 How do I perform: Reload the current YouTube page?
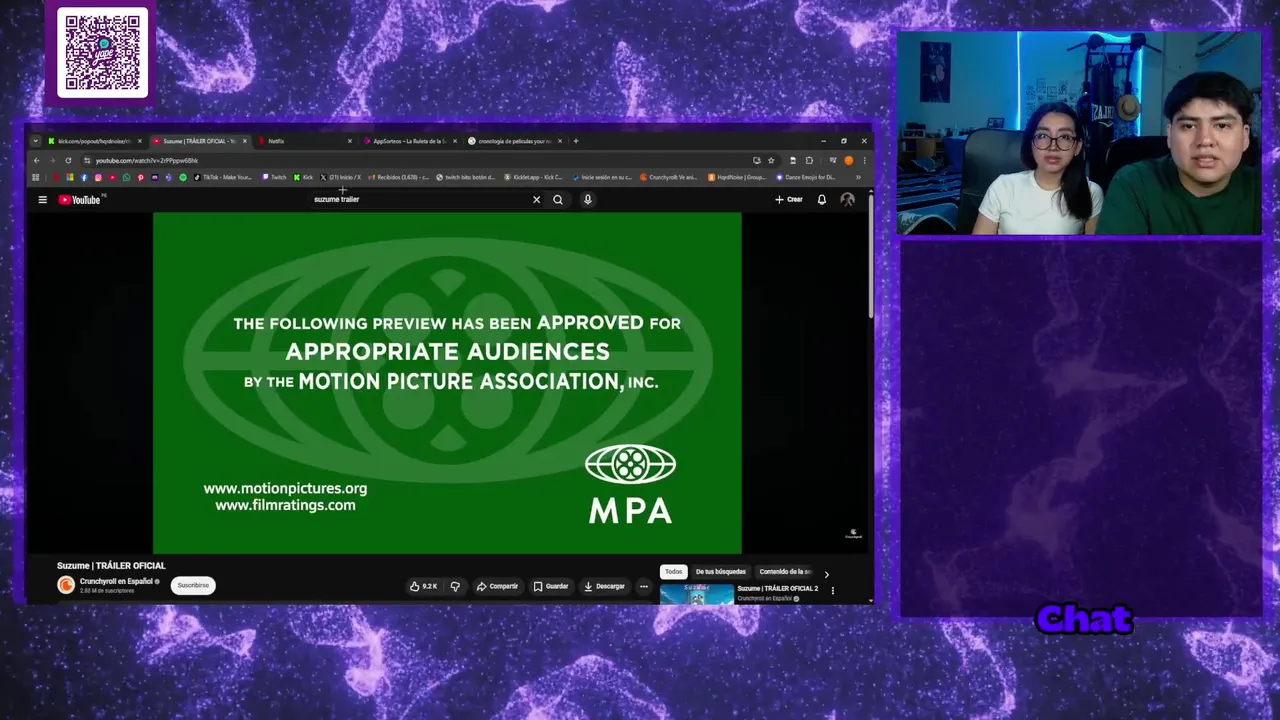[68, 161]
